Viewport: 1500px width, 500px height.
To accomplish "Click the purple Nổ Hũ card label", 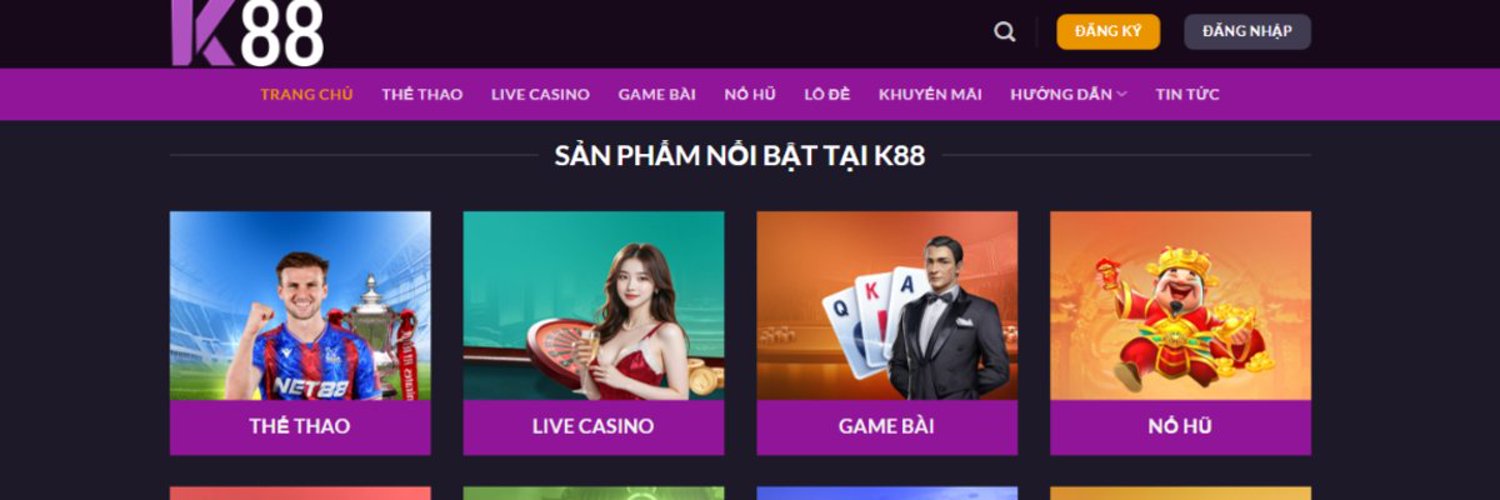I will [1180, 427].
